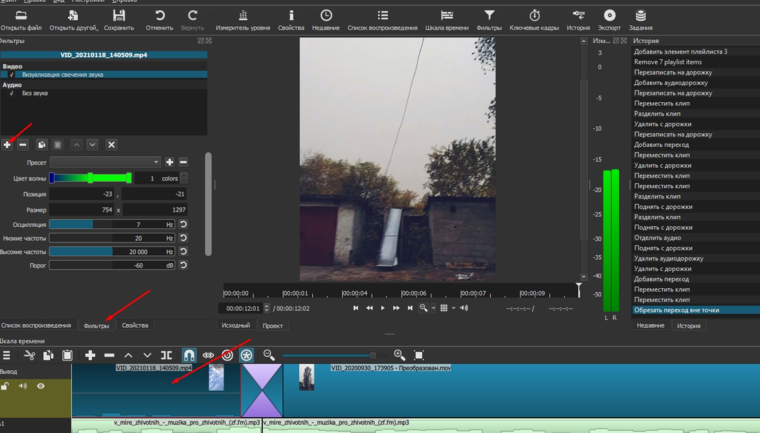This screenshot has width=760, height=433.
Task: Select the Проект player tab
Action: (272, 325)
